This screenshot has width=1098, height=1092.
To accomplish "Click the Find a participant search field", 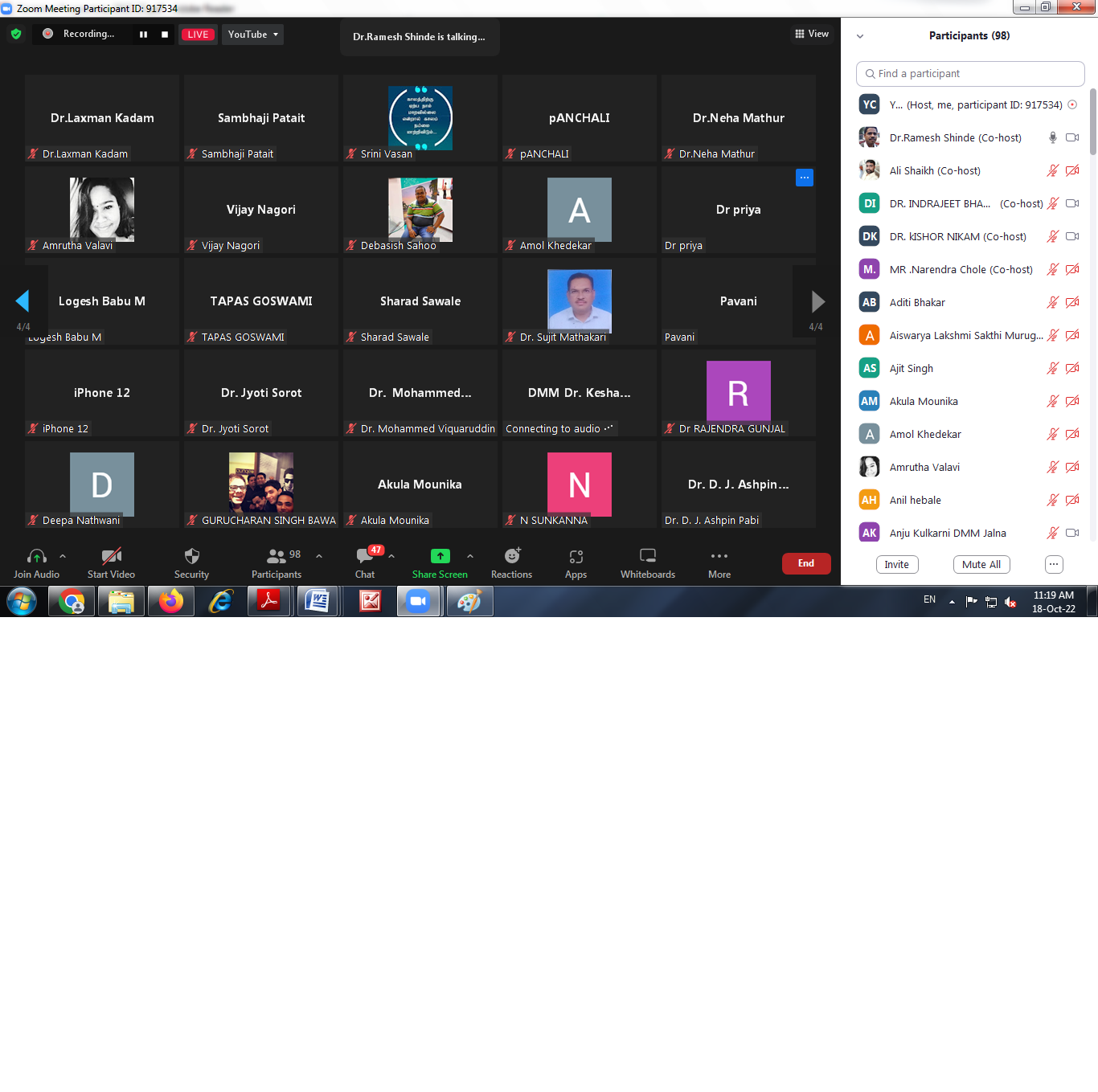I will point(970,74).
